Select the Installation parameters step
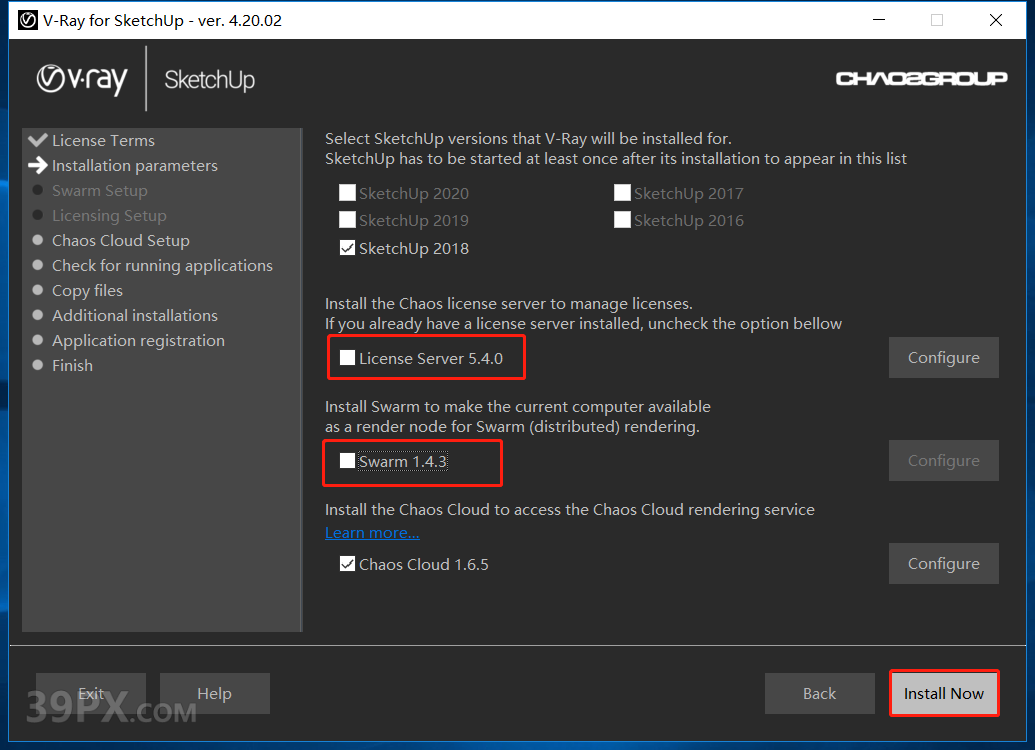Screen dimensions: 1035x750 click(135, 166)
